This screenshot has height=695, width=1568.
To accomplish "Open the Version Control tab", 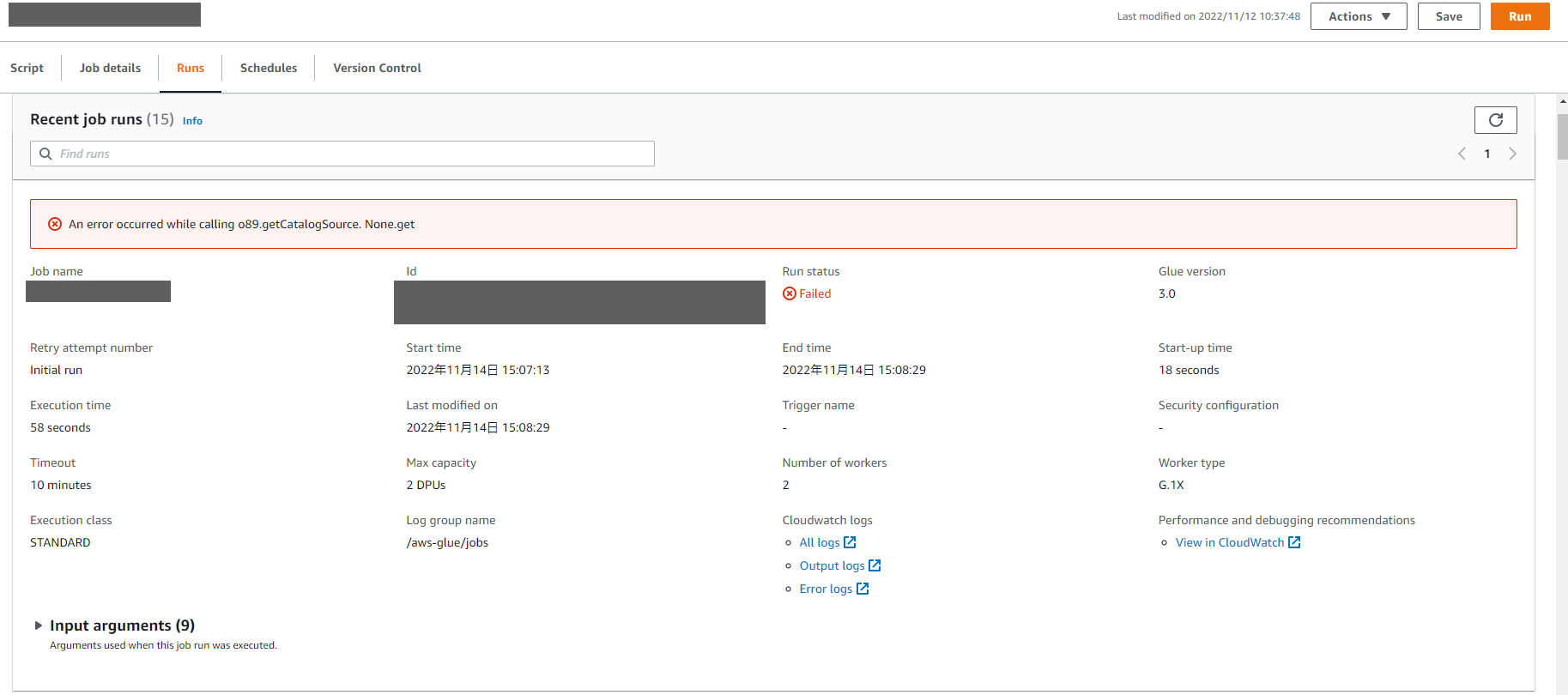I will (377, 68).
